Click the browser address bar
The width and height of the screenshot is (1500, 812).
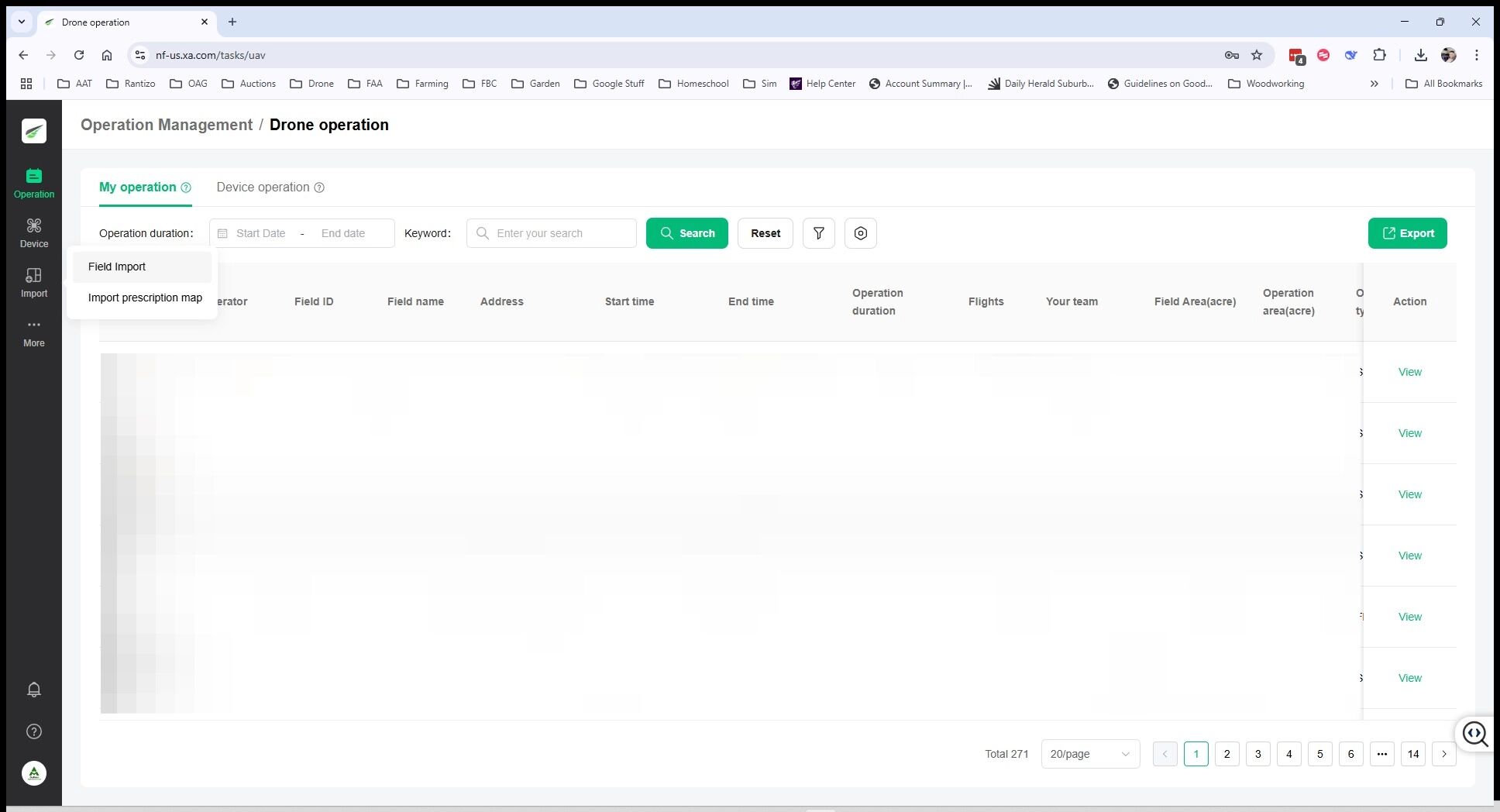pyautogui.click(x=682, y=55)
